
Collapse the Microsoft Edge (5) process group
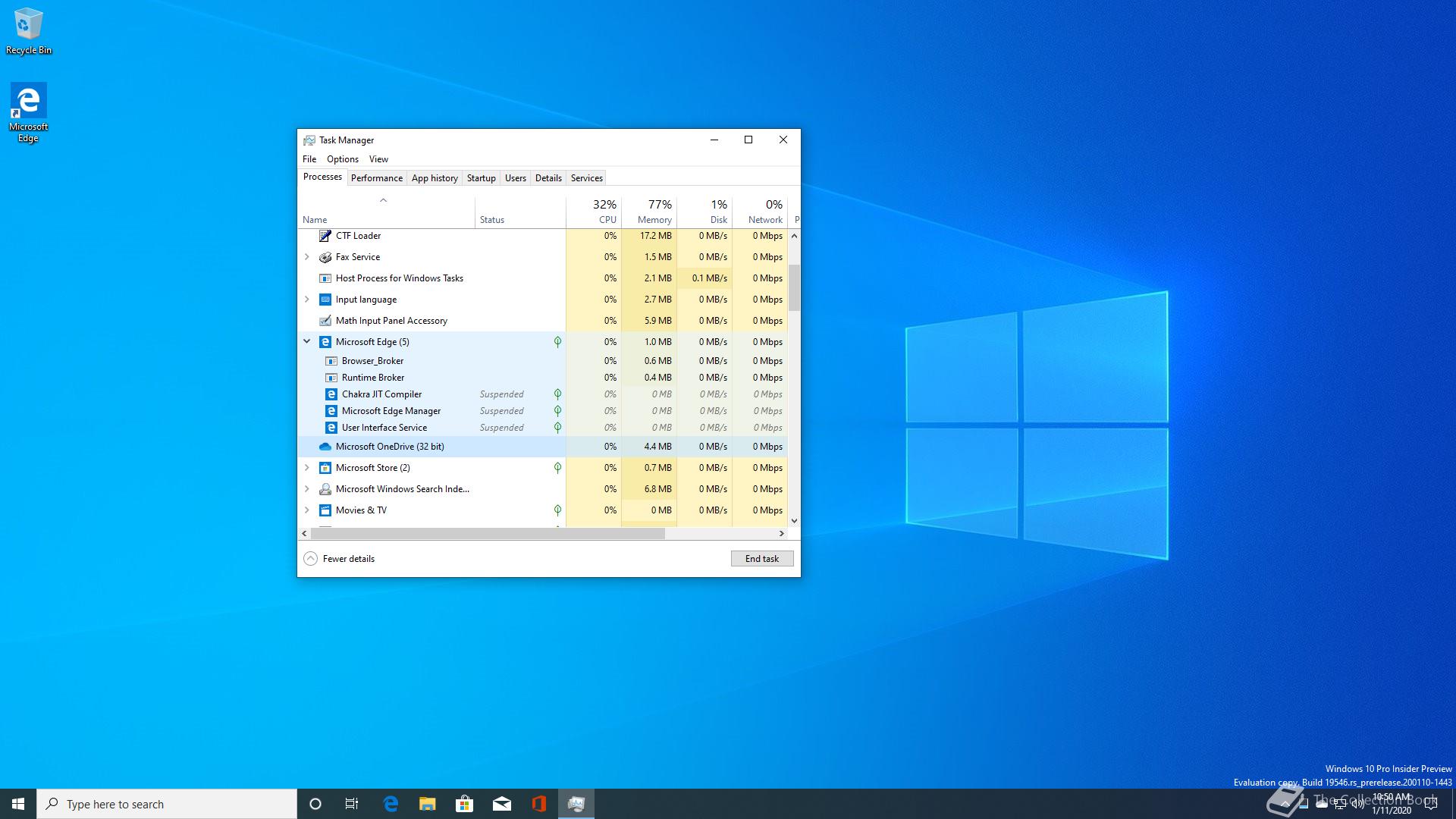coord(307,342)
